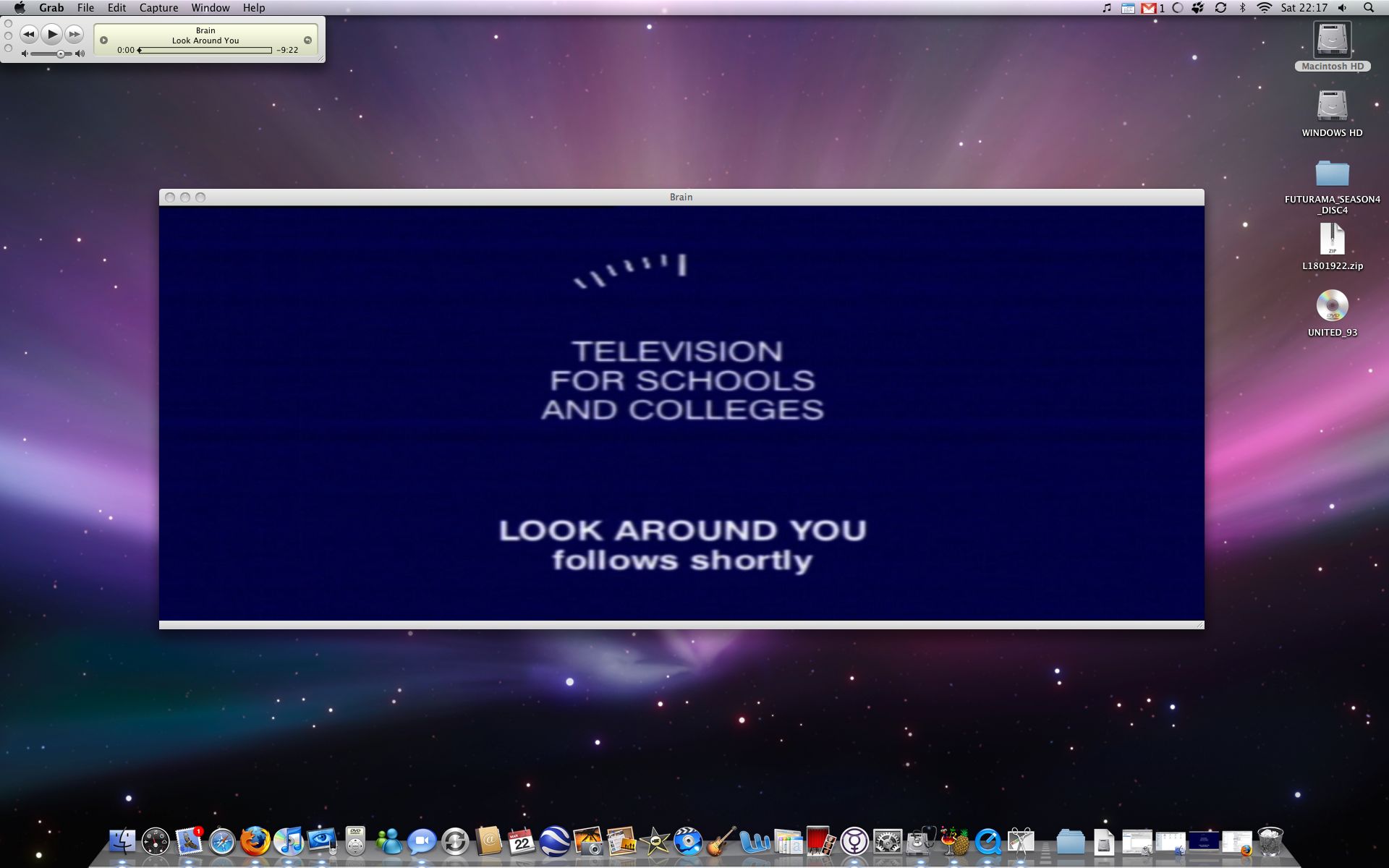Open Finder from the Dock

pyautogui.click(x=123, y=842)
